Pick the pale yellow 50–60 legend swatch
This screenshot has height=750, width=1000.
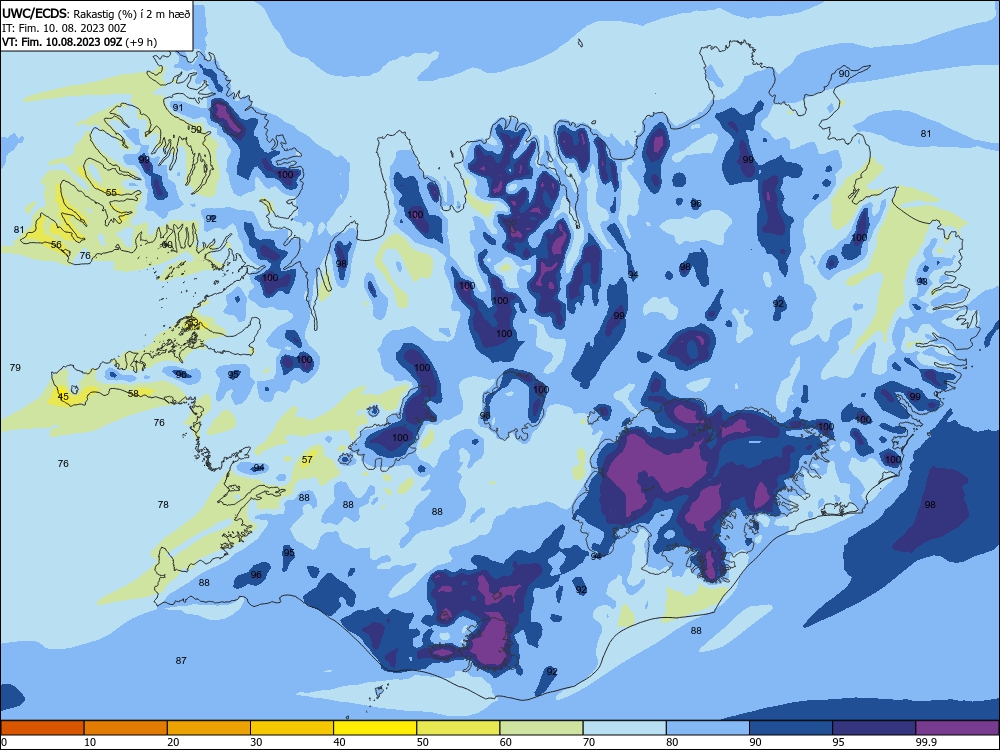click(458, 728)
